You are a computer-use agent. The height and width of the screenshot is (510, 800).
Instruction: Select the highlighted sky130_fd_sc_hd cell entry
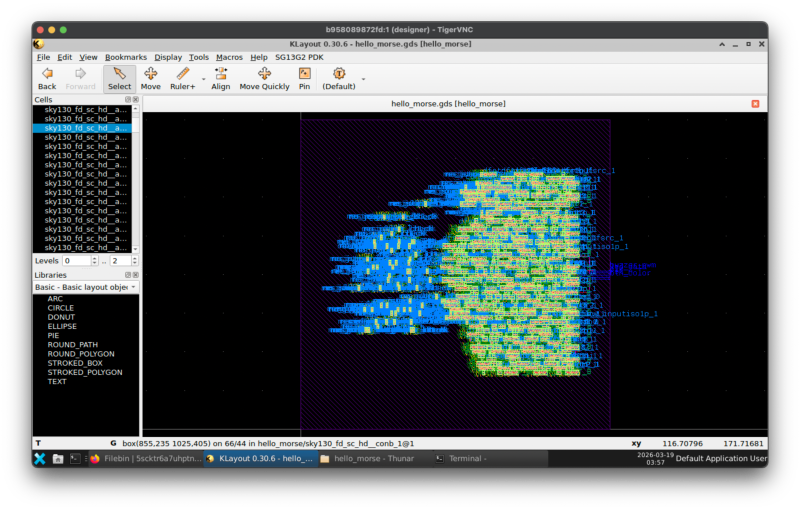(86, 128)
